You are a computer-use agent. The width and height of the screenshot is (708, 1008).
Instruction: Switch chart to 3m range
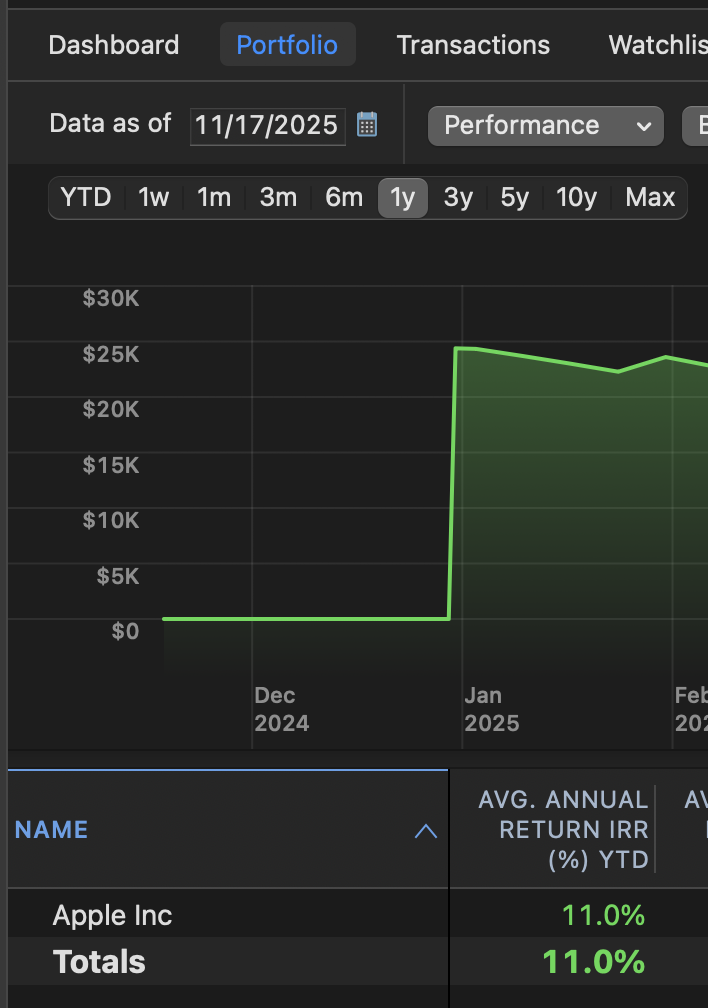tap(278, 197)
